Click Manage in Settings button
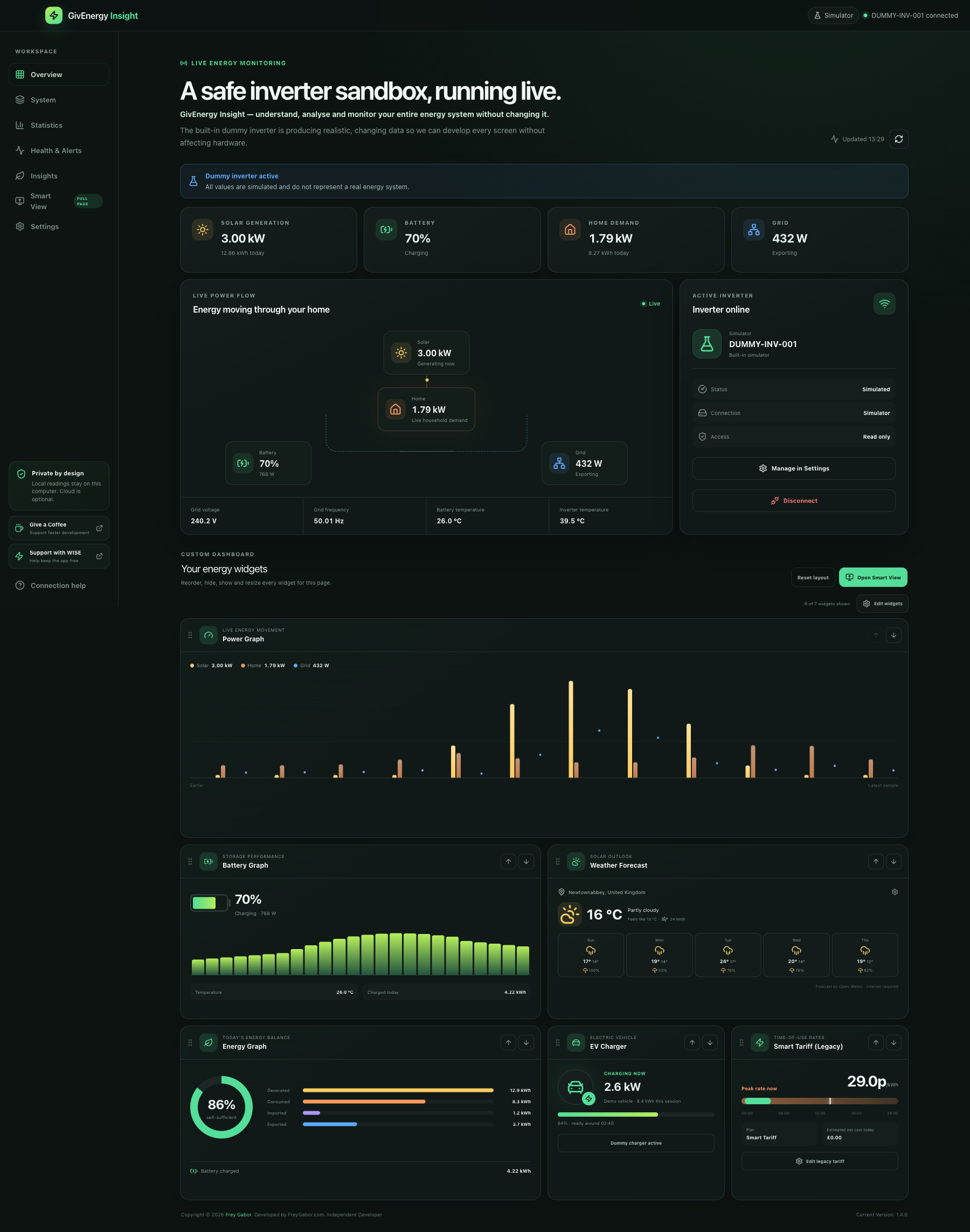The height and width of the screenshot is (1232, 970). pos(793,468)
